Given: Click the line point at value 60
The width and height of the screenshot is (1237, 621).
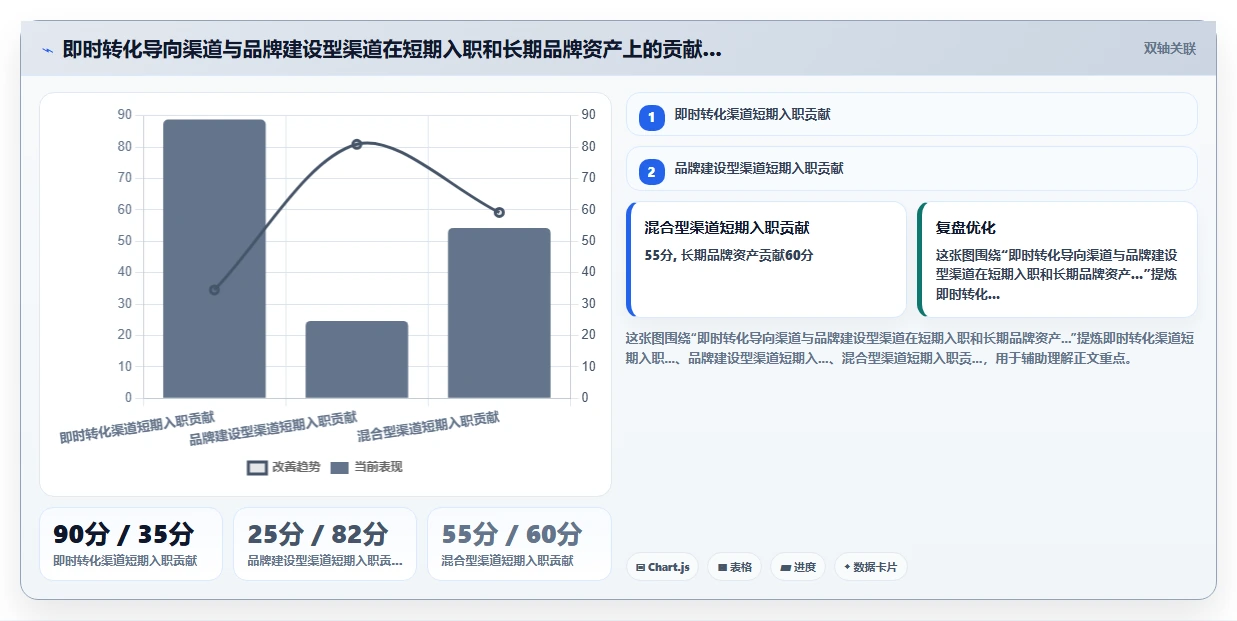Looking at the screenshot, I should point(499,212).
